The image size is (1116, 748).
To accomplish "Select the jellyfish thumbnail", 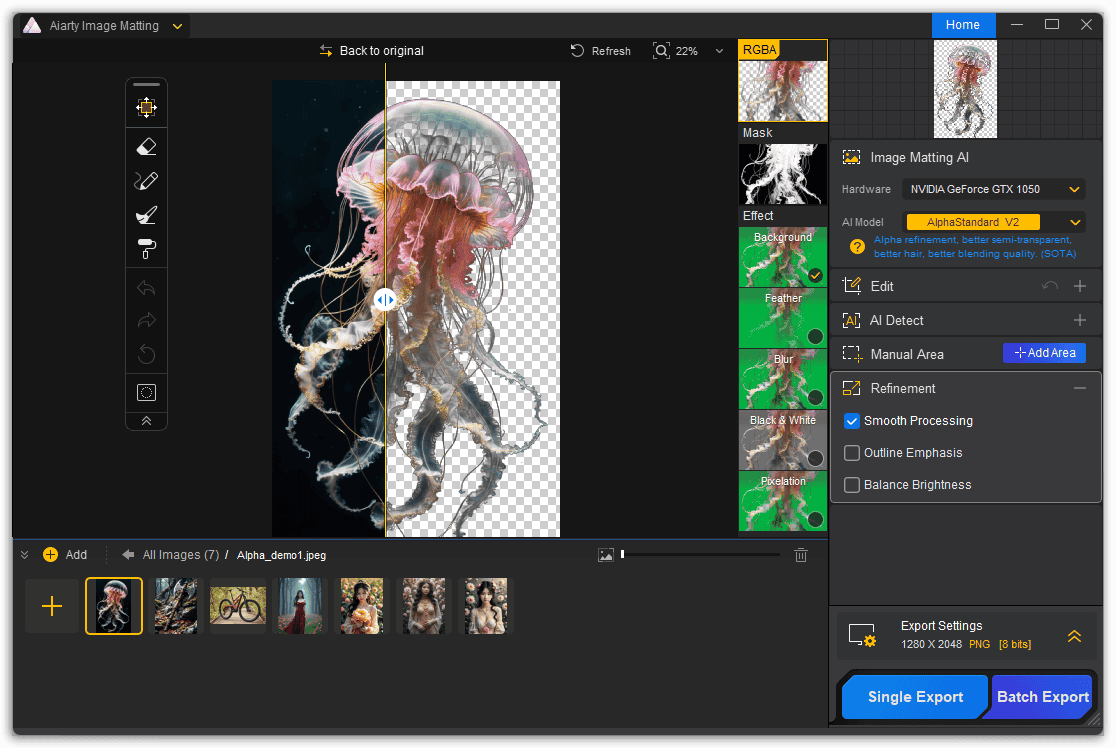I will [114, 606].
